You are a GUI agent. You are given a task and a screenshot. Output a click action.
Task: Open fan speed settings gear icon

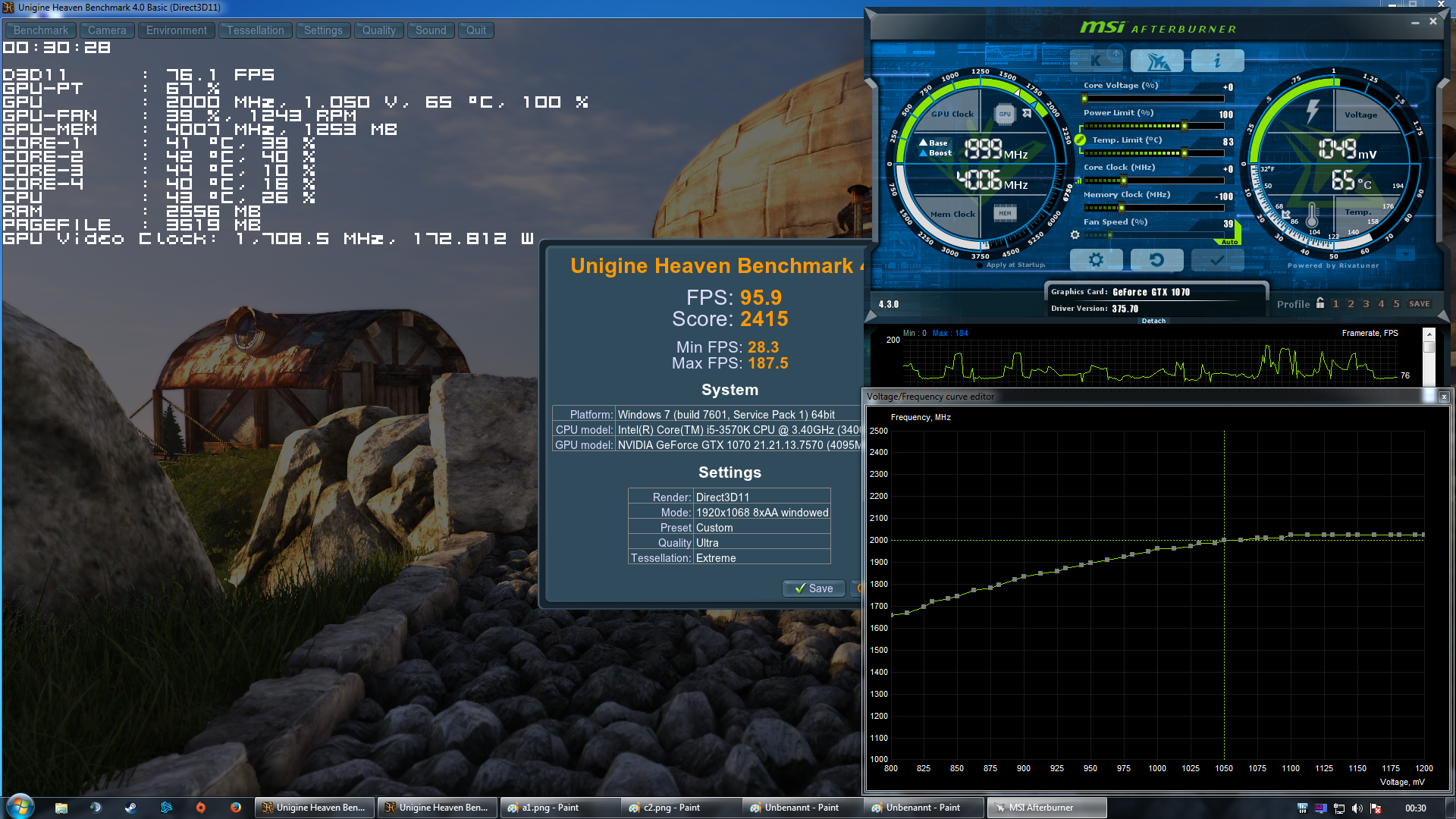(x=1075, y=235)
